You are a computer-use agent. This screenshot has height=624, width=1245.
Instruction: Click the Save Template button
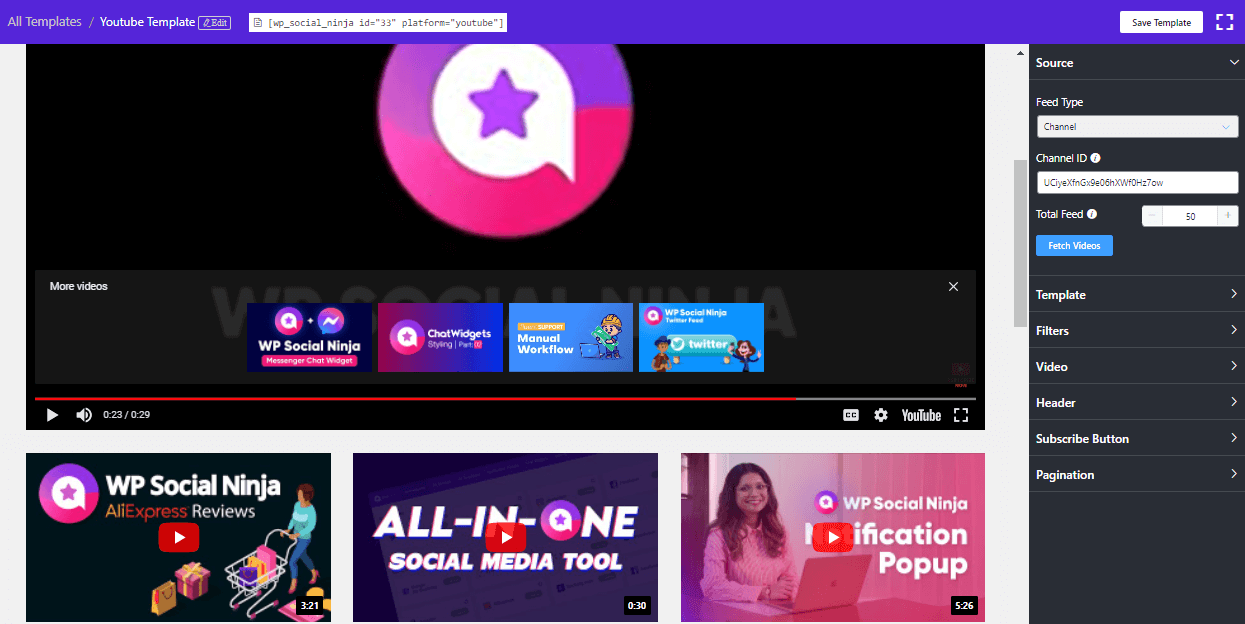point(1161,22)
